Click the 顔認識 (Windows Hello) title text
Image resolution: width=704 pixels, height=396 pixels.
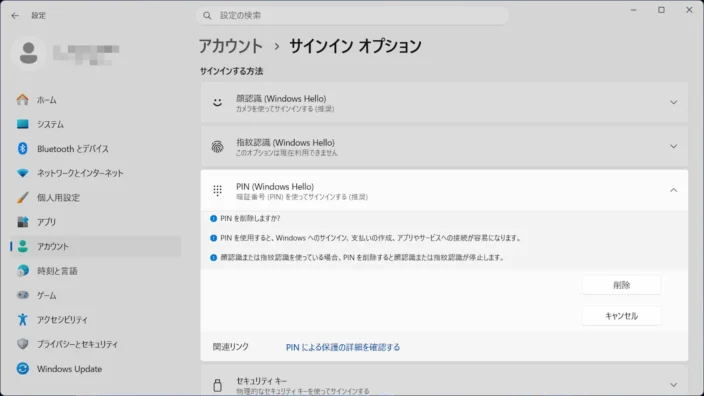click(281, 98)
